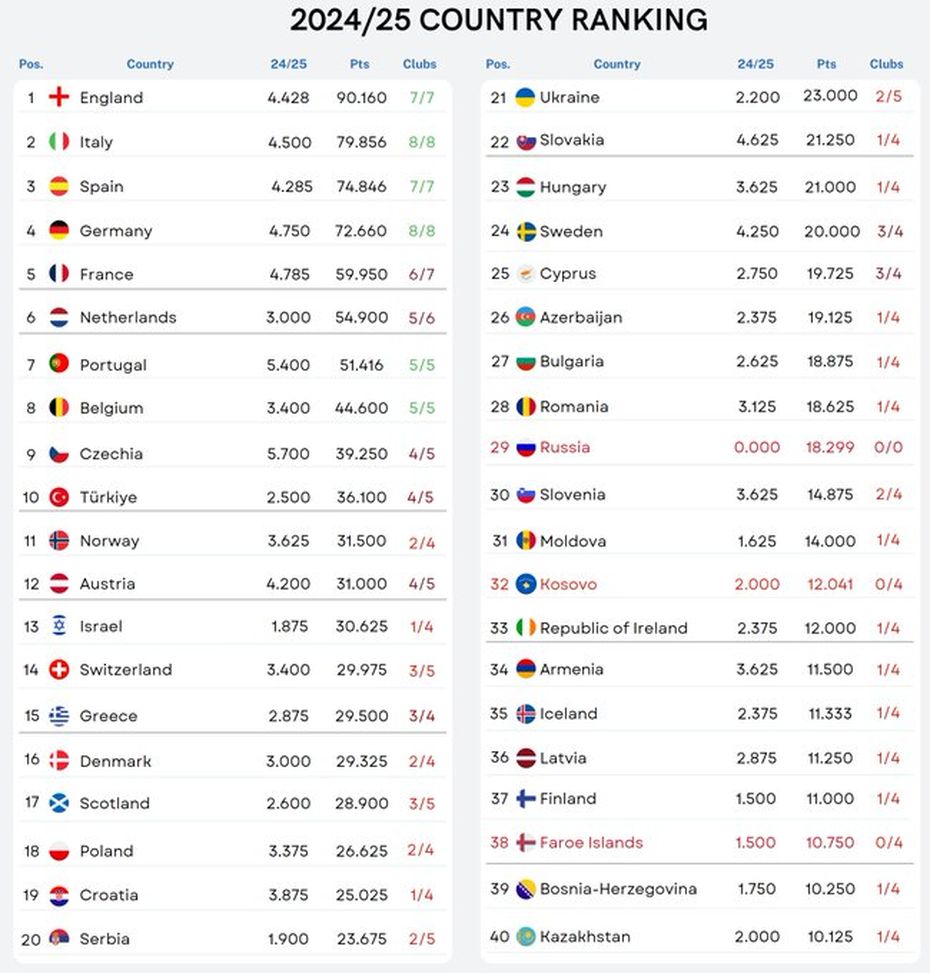The height and width of the screenshot is (973, 930).
Task: Click the left table's Country column header
Action: [x=150, y=64]
